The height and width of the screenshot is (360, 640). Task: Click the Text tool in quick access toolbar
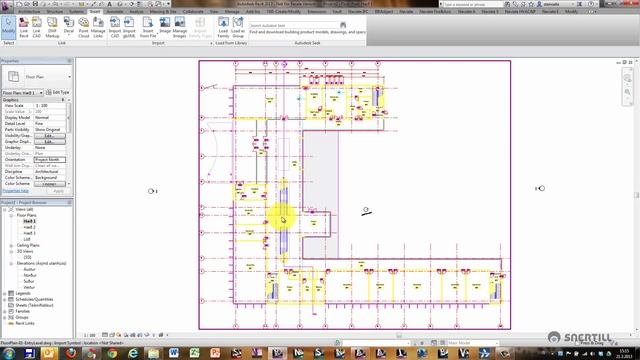coord(109,4)
